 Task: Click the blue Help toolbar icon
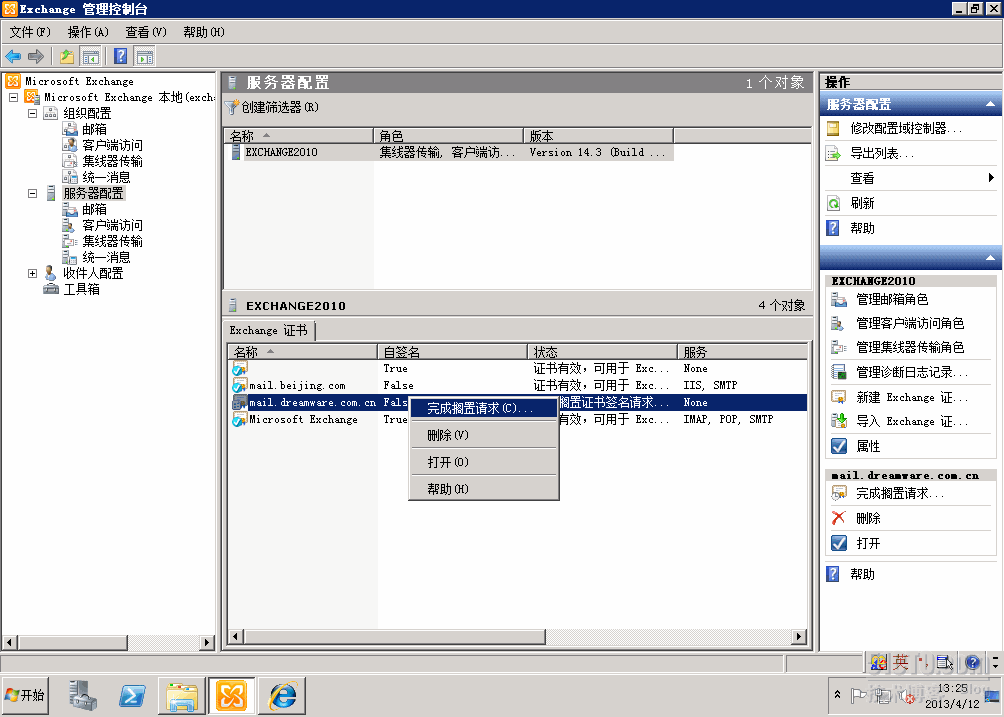[120, 56]
